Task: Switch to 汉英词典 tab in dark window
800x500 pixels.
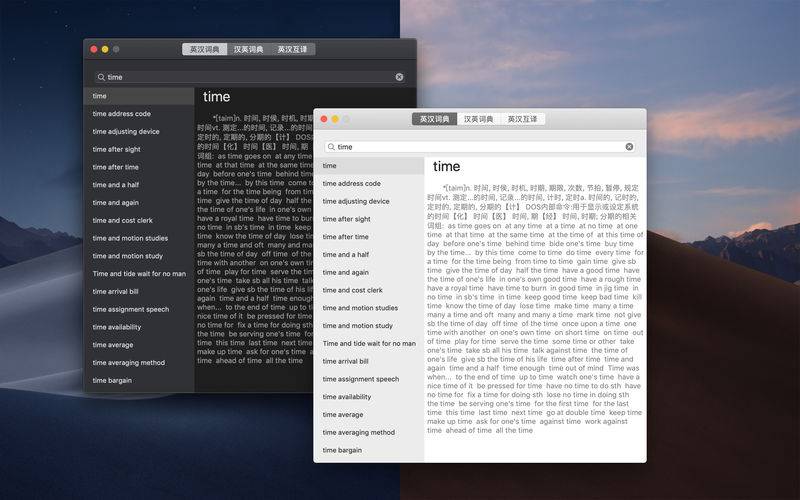Action: click(x=249, y=49)
